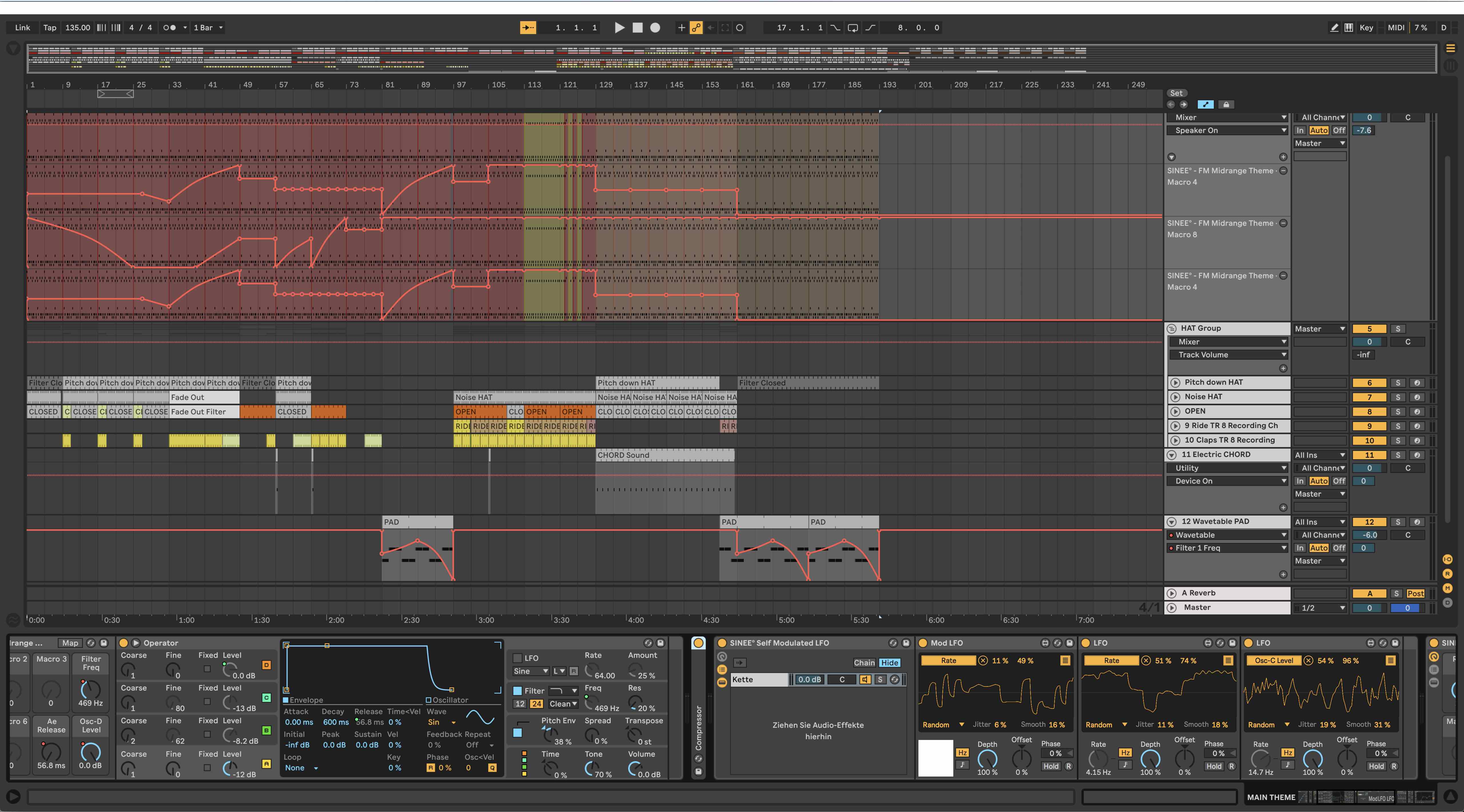Click the Link button
This screenshot has width=1464, height=812.
coord(23,27)
